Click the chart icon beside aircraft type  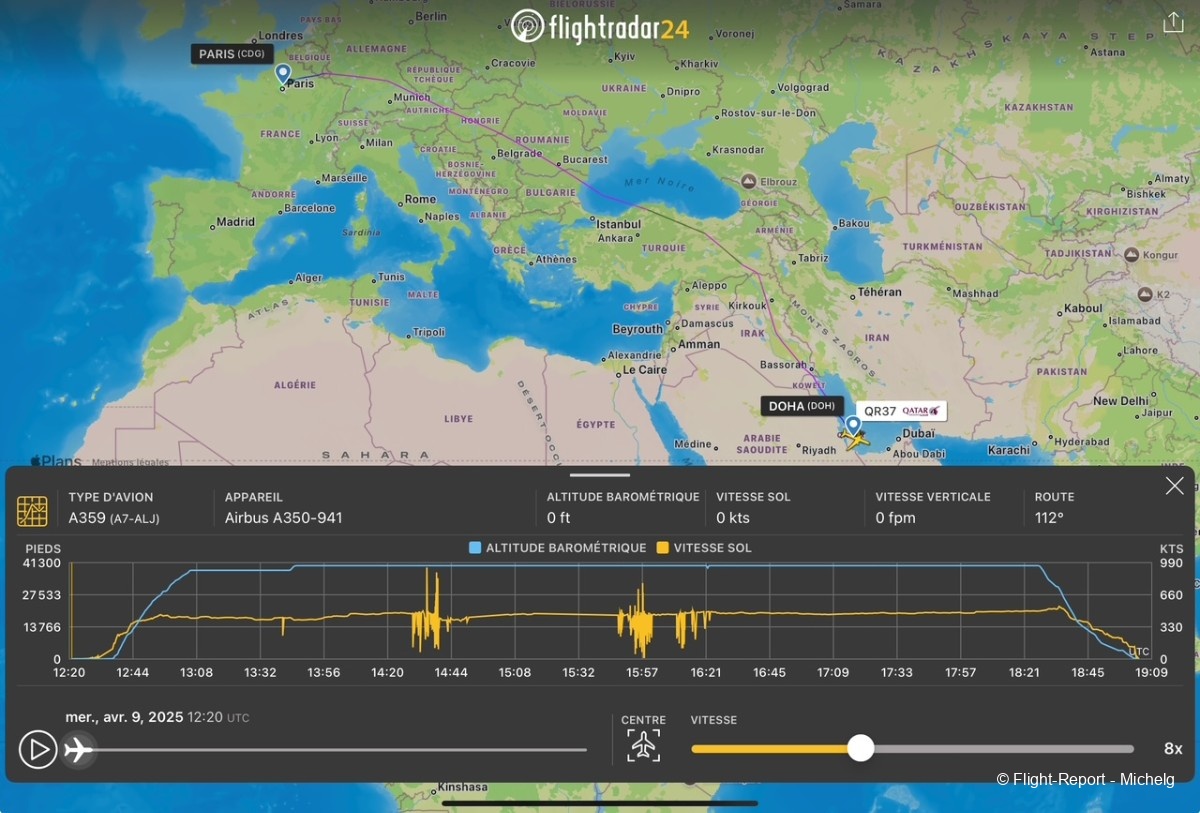coord(32,510)
